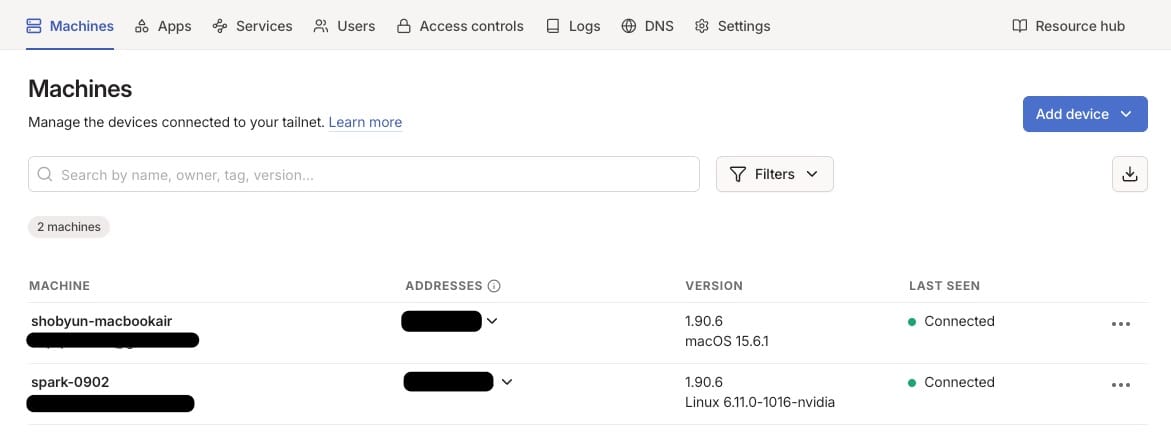Click the download export icon button

click(x=1129, y=174)
